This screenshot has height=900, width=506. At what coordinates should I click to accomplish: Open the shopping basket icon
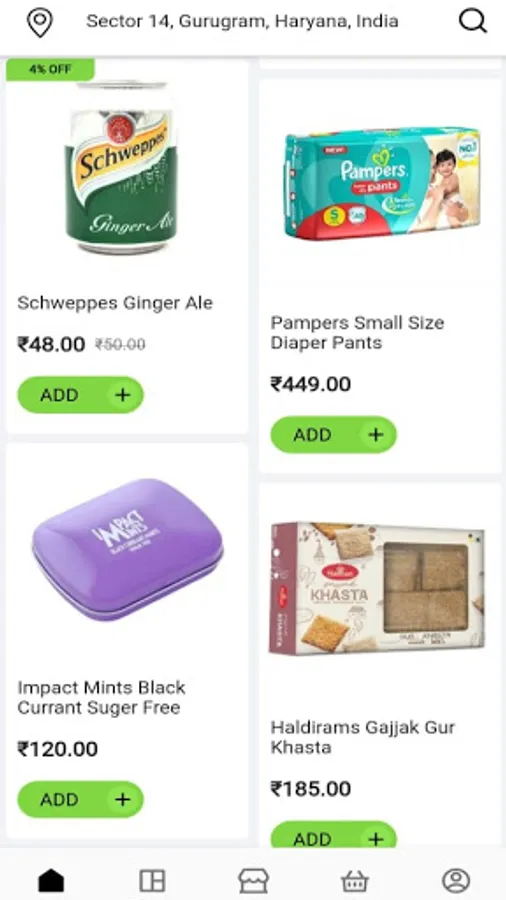click(x=355, y=880)
